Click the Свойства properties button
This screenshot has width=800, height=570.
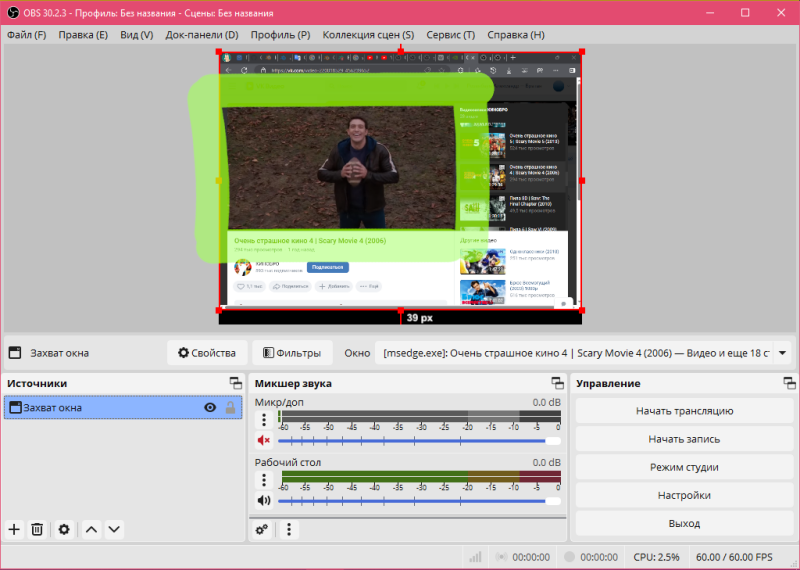pos(207,353)
